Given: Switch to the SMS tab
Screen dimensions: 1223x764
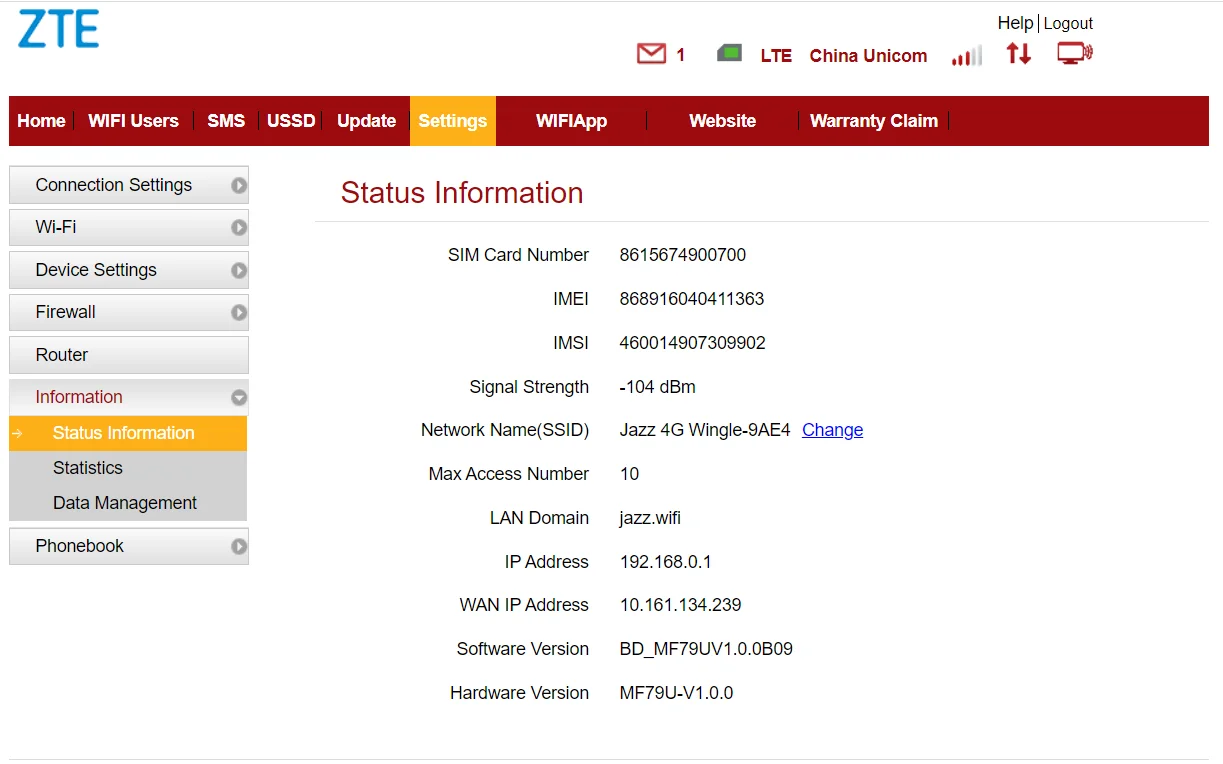Looking at the screenshot, I should [226, 121].
